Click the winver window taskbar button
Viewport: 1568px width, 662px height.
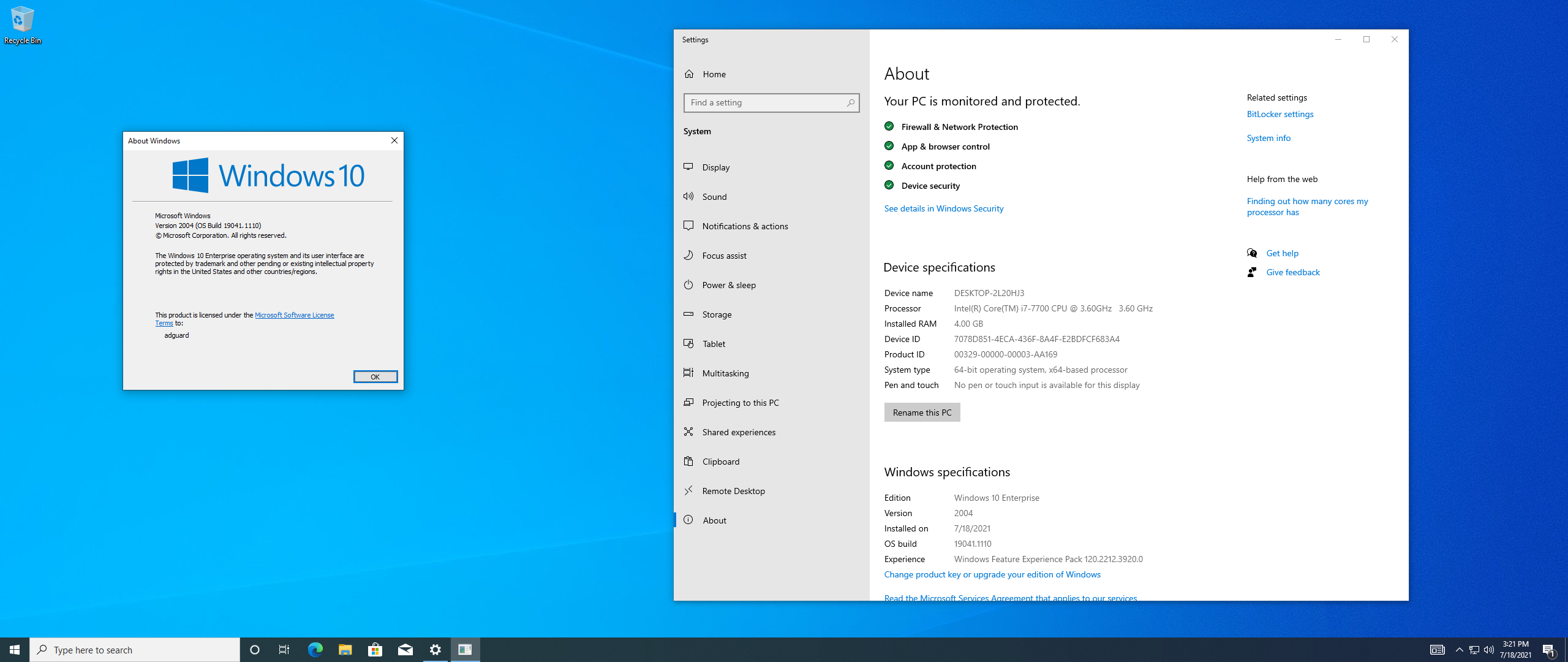tap(465, 650)
